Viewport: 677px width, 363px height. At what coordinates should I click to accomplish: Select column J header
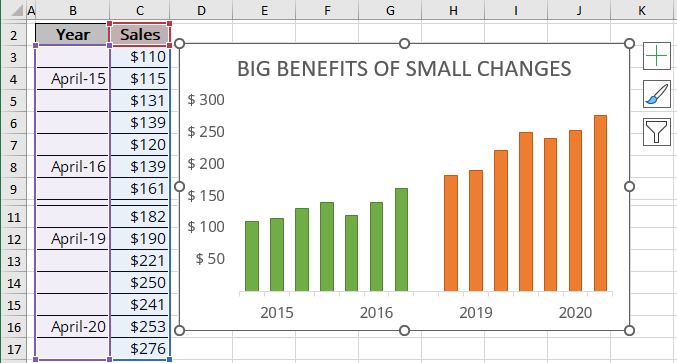pyautogui.click(x=579, y=10)
